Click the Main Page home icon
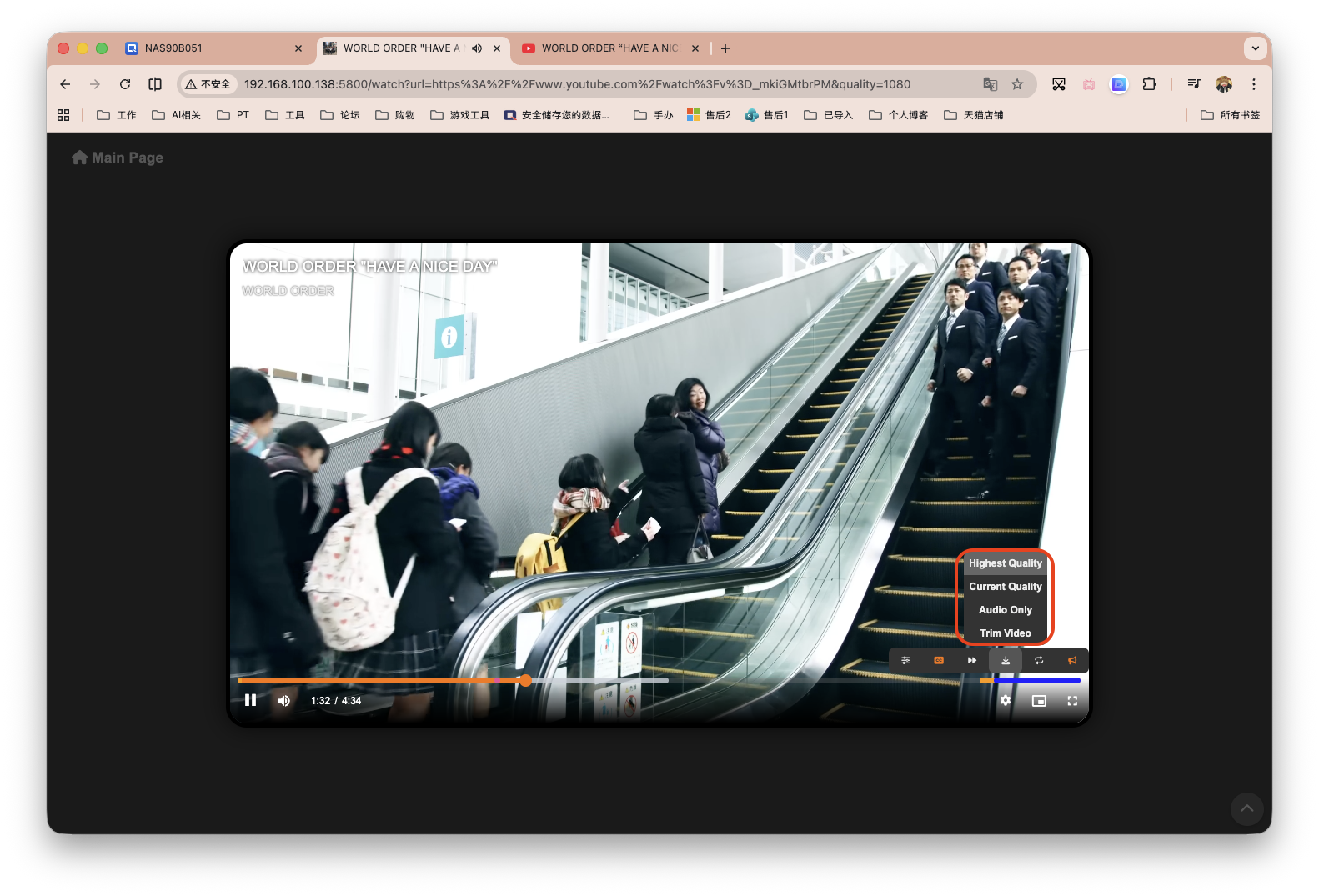The image size is (1319, 896). [x=80, y=158]
